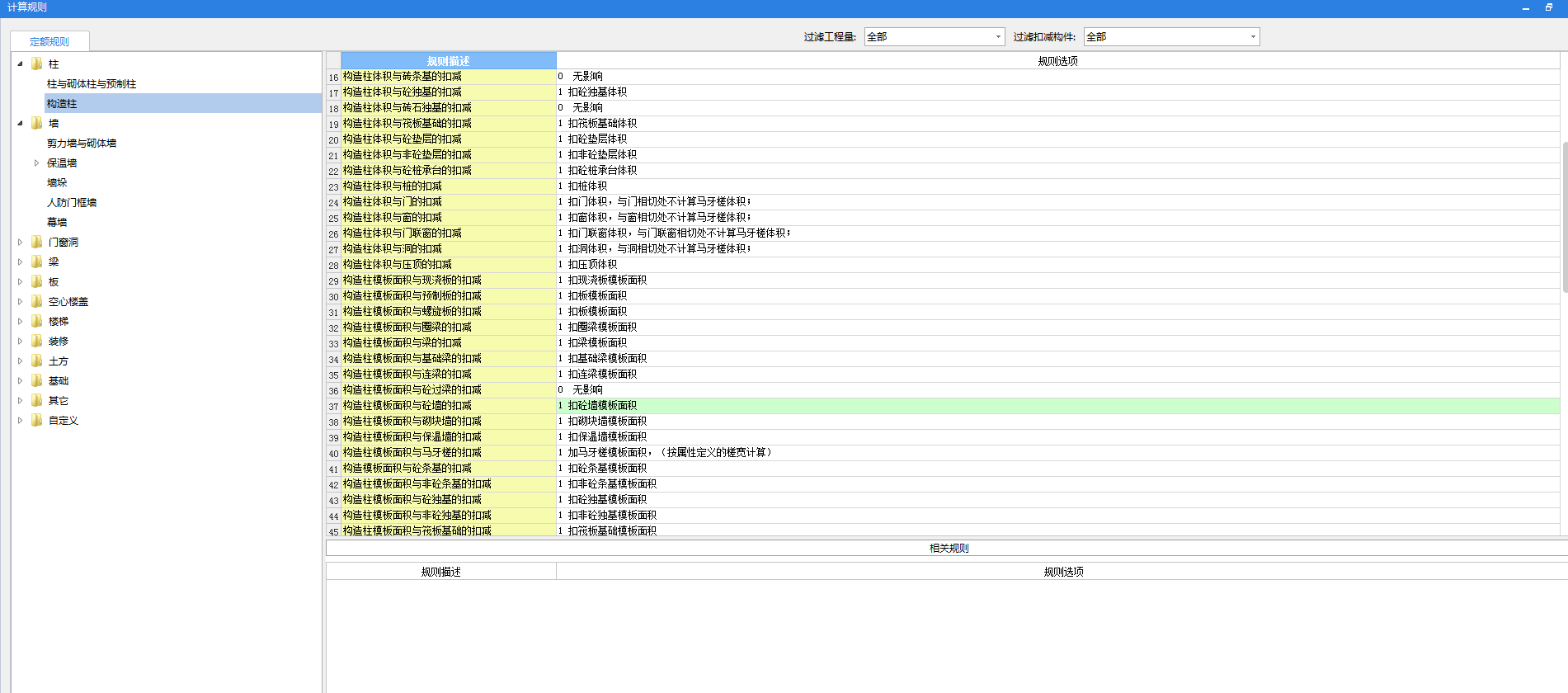The width and height of the screenshot is (1568, 693).
Task: Click the 门窗洞 folder icon
Action: coord(36,242)
